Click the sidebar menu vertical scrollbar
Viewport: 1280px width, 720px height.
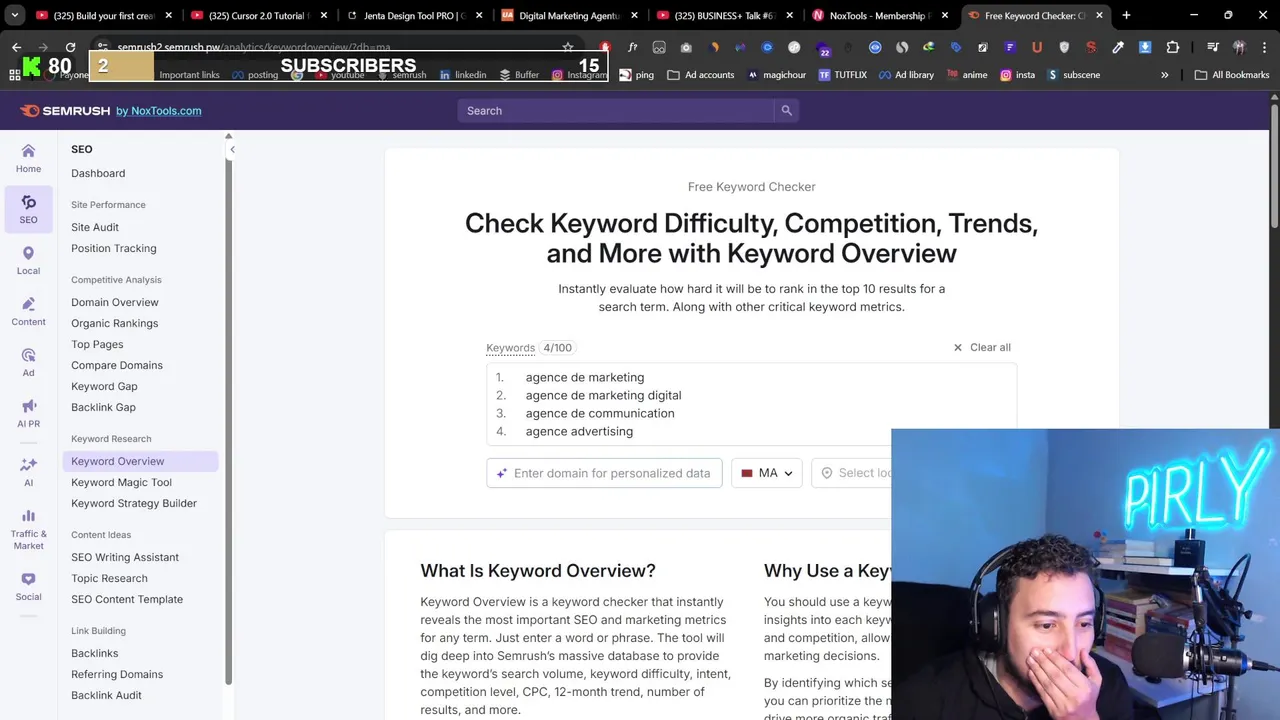coord(228,420)
